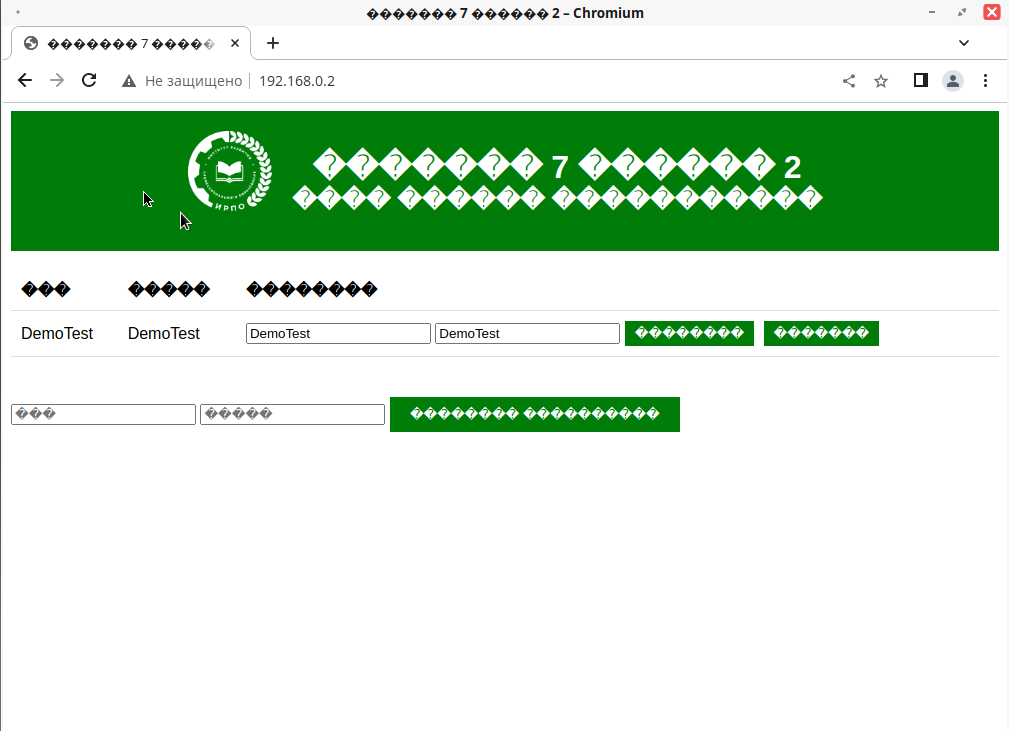1009x731 pixels.
Task: Click the first empty field below the table
Action: (103, 414)
